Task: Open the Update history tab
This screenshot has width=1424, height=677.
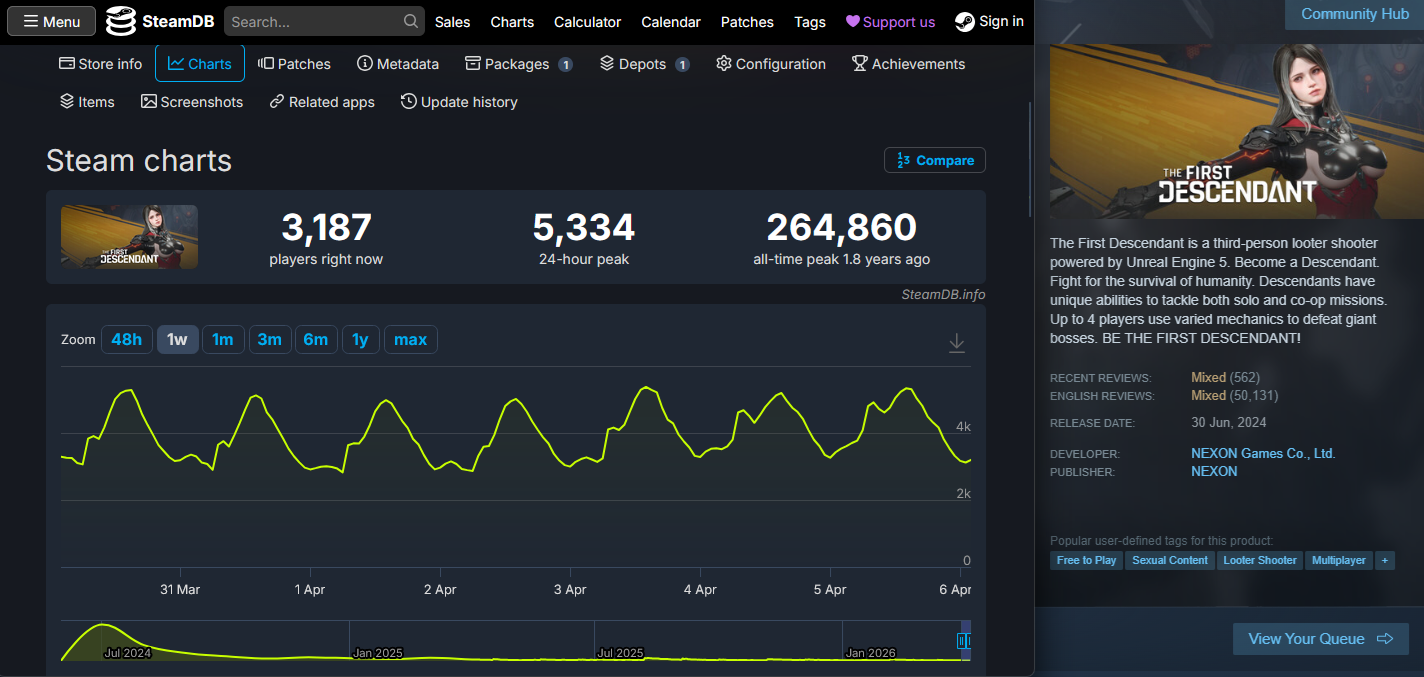Action: tap(459, 102)
